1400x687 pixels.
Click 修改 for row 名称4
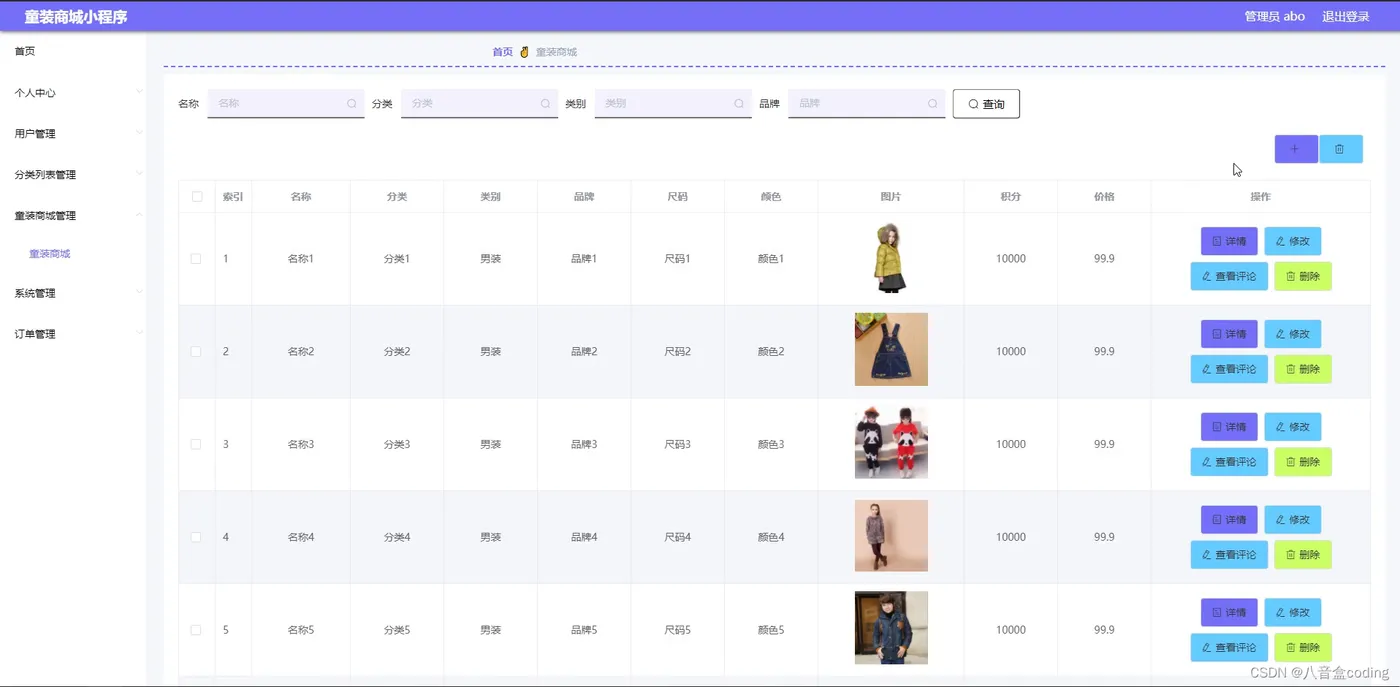(x=1293, y=520)
